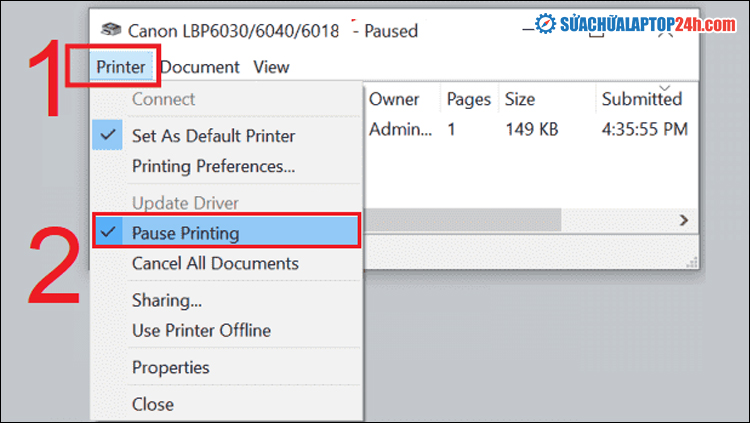Click the pages value 1
The width and height of the screenshot is (750, 423).
tap(451, 129)
